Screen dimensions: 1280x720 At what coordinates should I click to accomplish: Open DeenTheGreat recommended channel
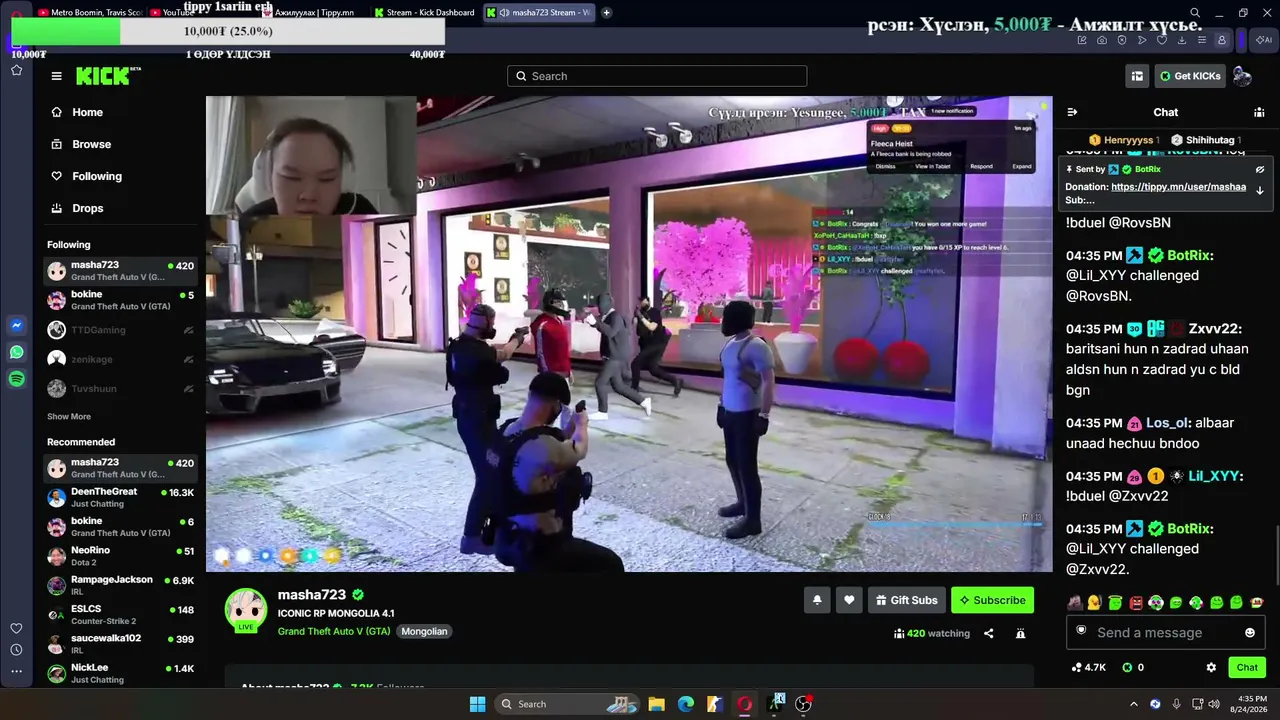click(120, 497)
